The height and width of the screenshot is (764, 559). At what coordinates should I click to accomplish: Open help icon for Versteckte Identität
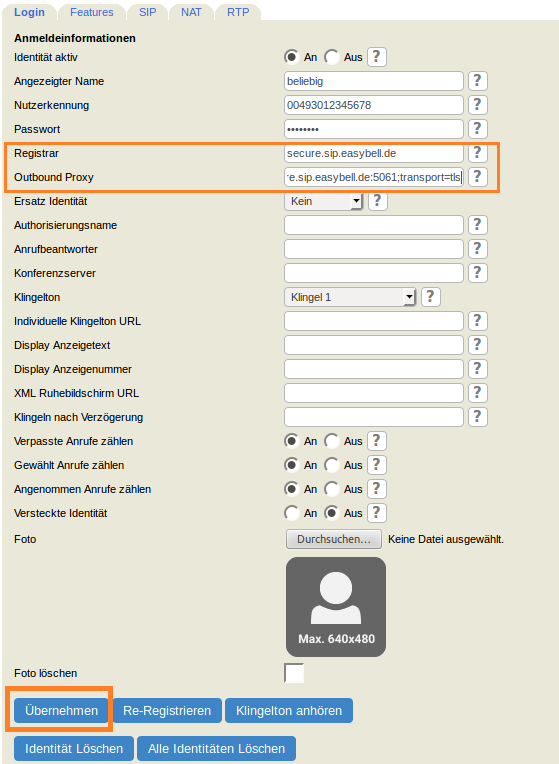pyautogui.click(x=376, y=513)
